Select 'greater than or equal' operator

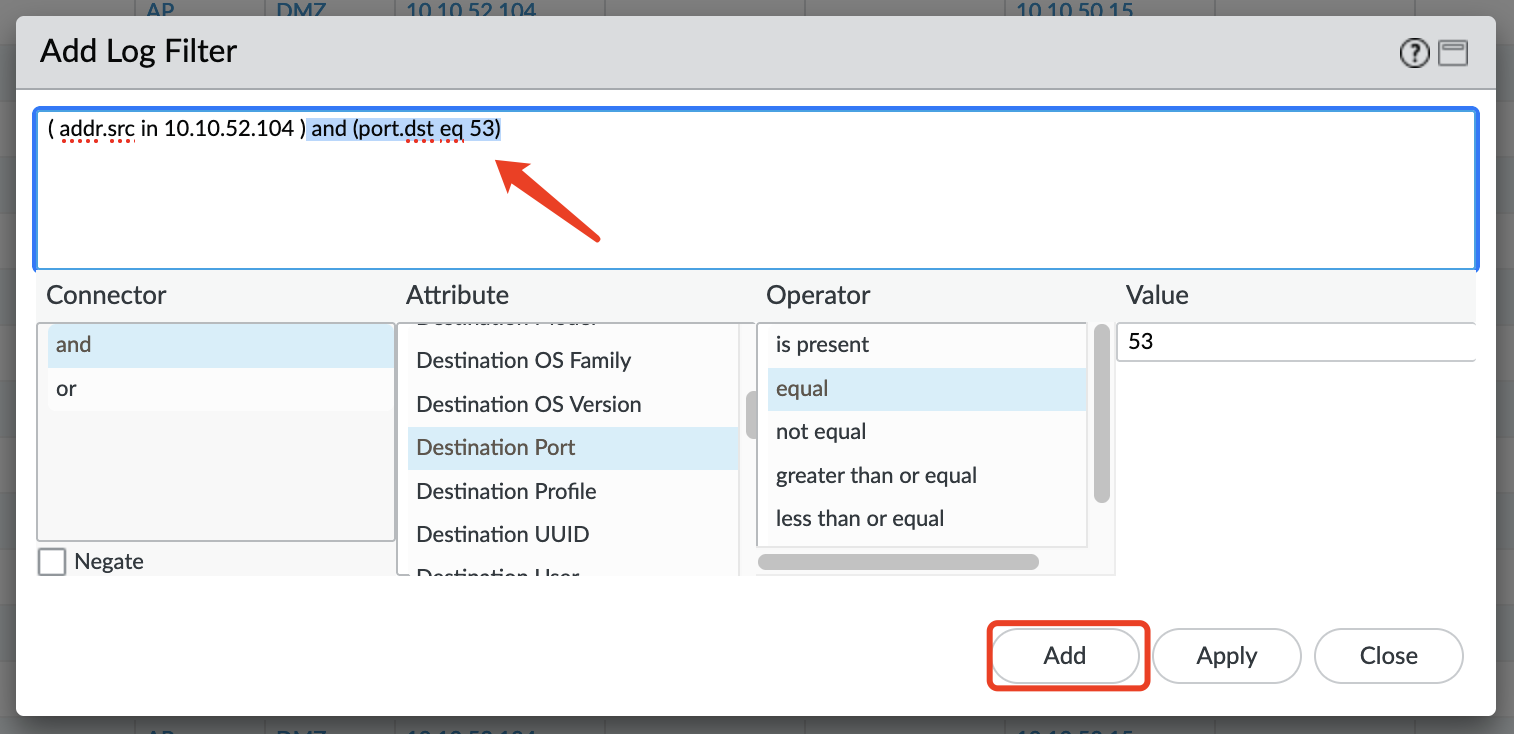927,476
